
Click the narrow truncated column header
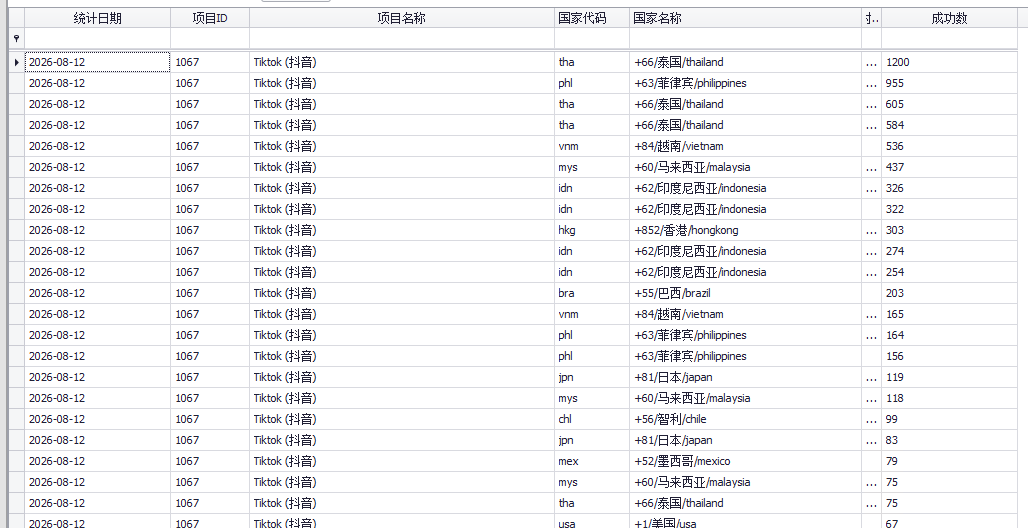(x=871, y=18)
